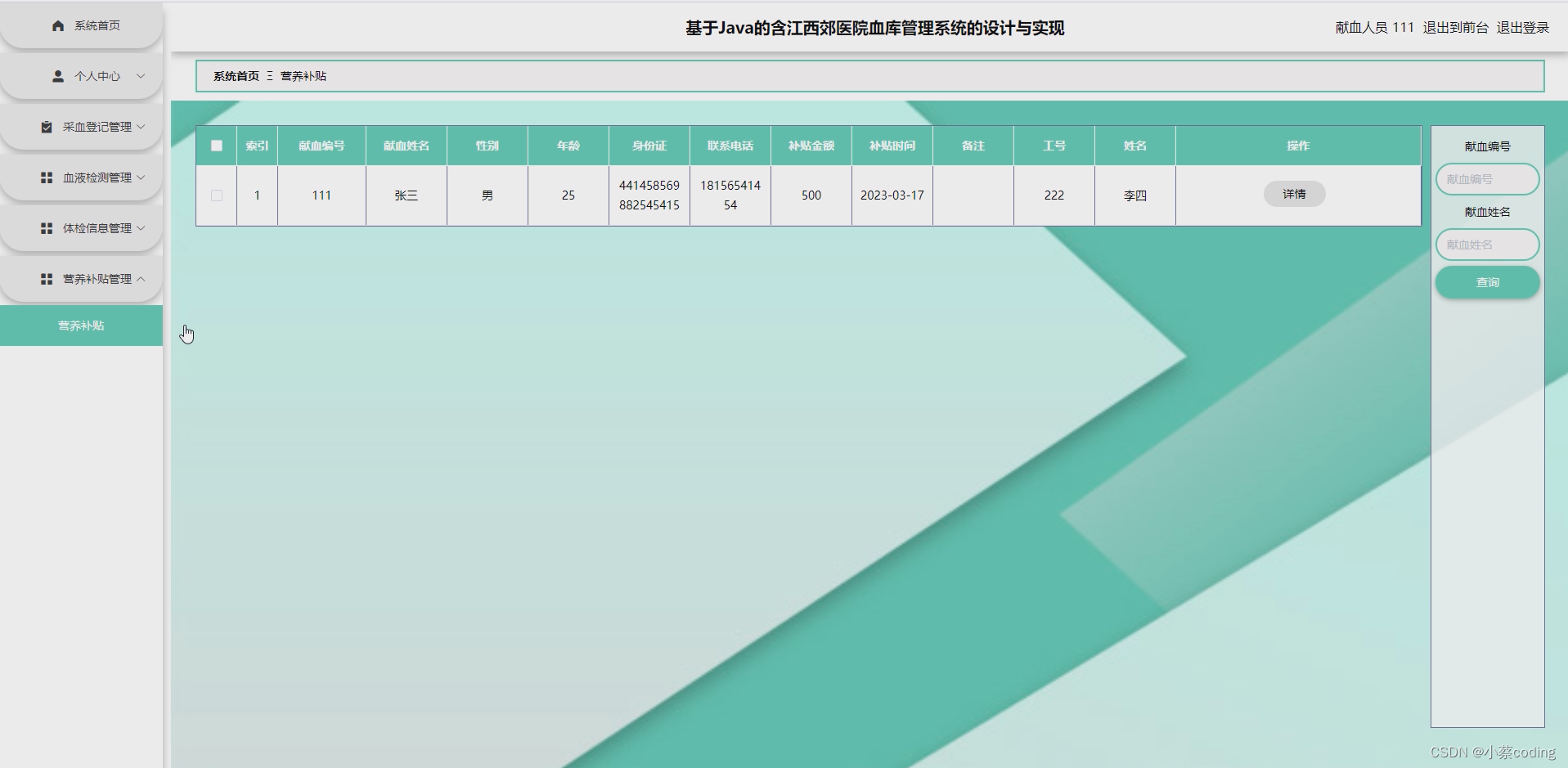Click the 工号 column header
Screen dimensions: 1568x768
click(x=1054, y=146)
